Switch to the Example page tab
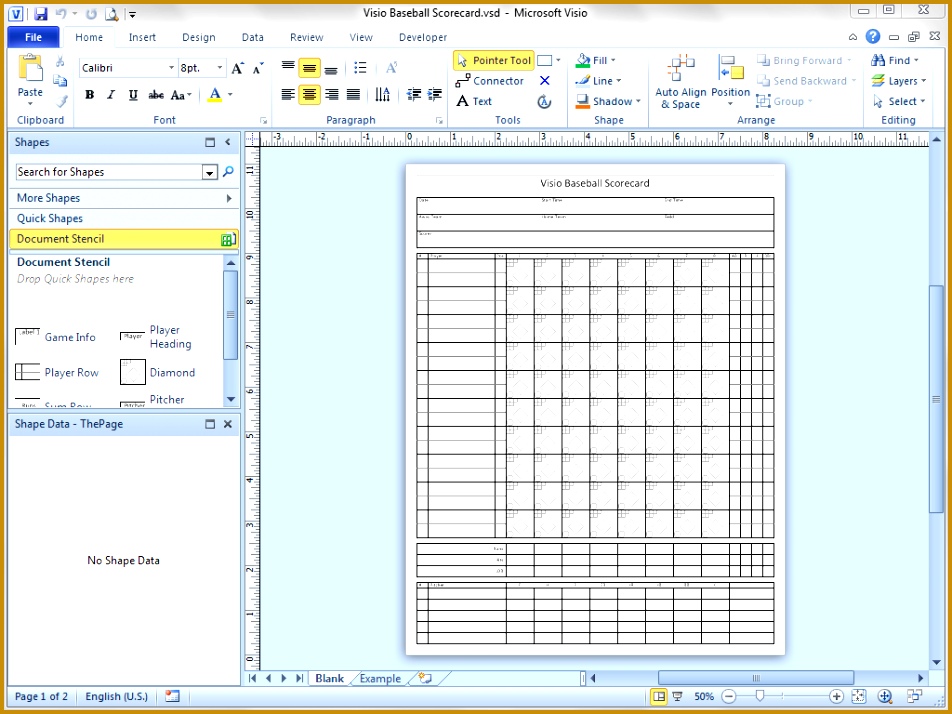952x714 pixels. point(380,678)
